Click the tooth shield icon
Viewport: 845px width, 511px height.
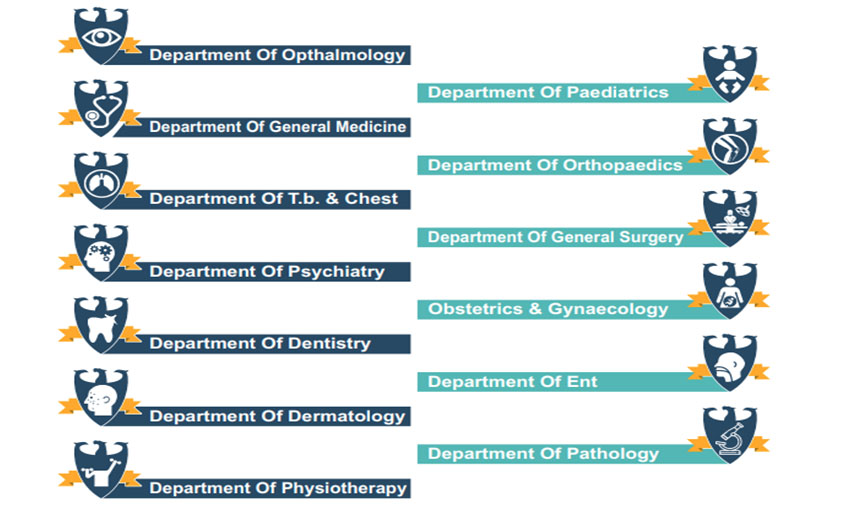click(x=101, y=325)
